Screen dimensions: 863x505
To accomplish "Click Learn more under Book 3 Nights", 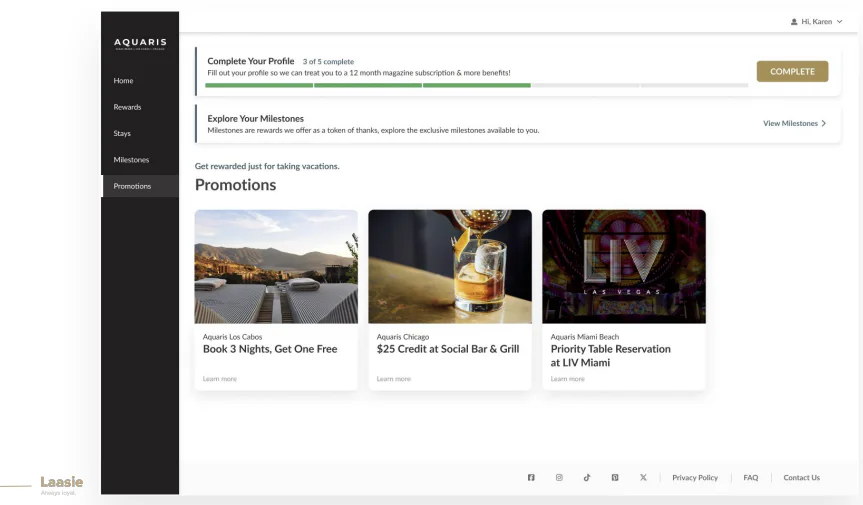I will (220, 378).
